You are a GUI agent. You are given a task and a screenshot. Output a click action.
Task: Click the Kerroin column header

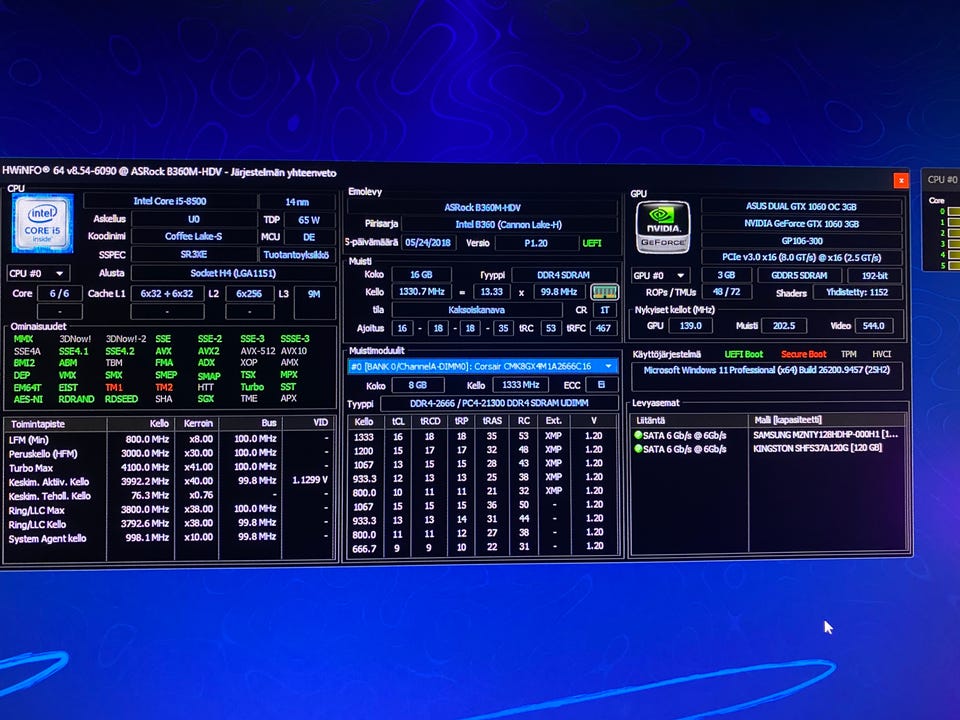tap(197, 423)
